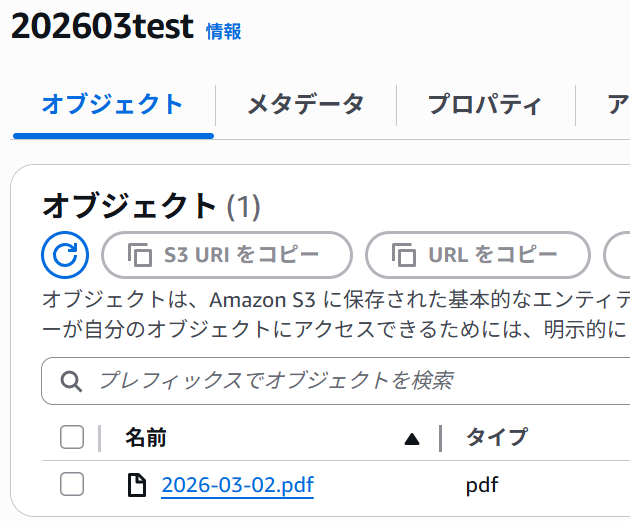Sort by the 名前 column header
The image size is (630, 521).
146,437
